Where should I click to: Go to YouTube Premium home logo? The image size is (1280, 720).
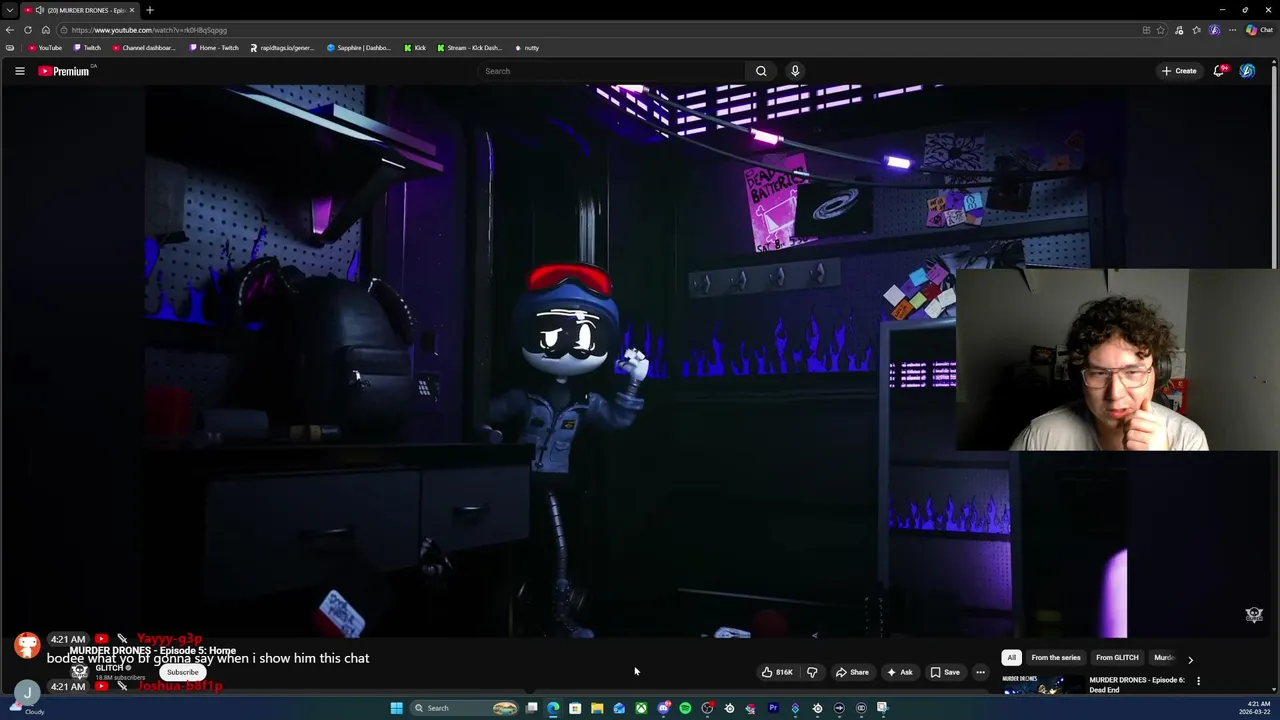(x=65, y=71)
